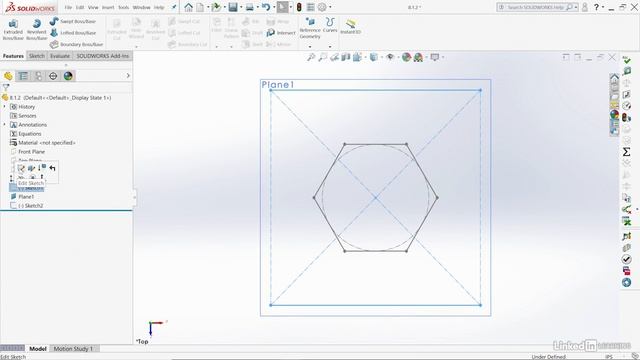Select the Model bottom tab
640x360 pixels.
38,349
